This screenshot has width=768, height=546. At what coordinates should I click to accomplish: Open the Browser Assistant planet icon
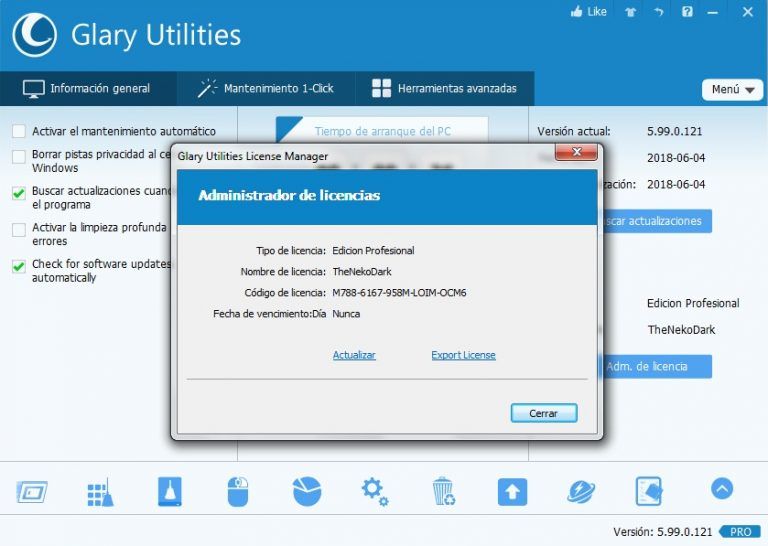coord(581,492)
